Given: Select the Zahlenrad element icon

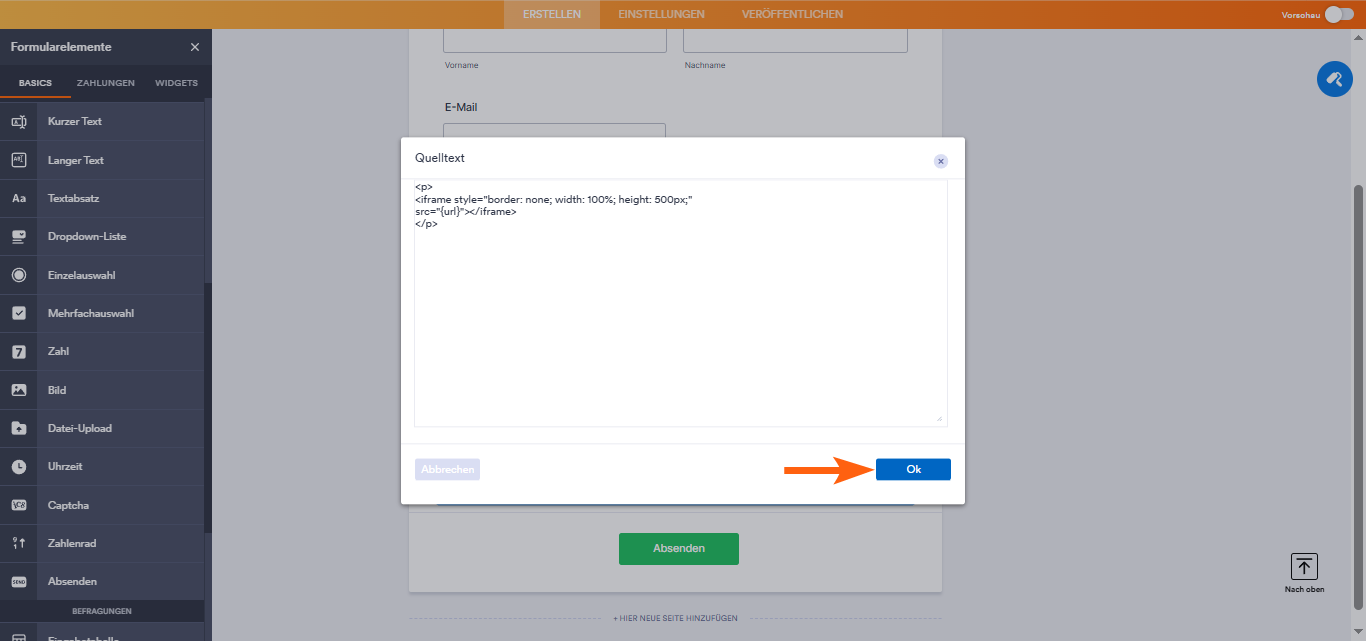Looking at the screenshot, I should pyautogui.click(x=18, y=543).
